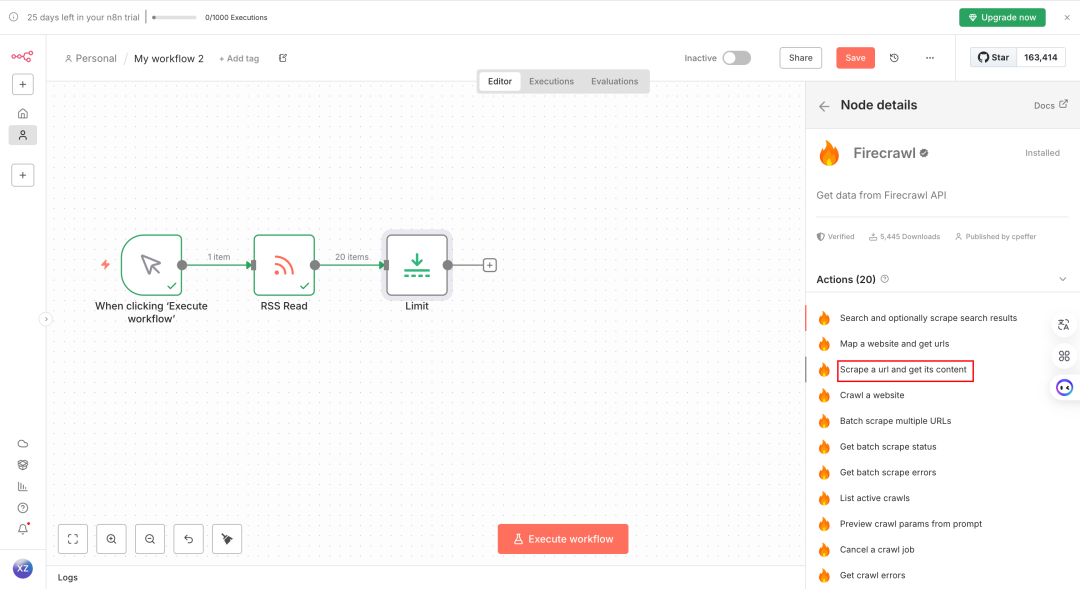Screen dimensions: 1080x589
Task: Open the notifications bell icon
Action: (x=23, y=529)
